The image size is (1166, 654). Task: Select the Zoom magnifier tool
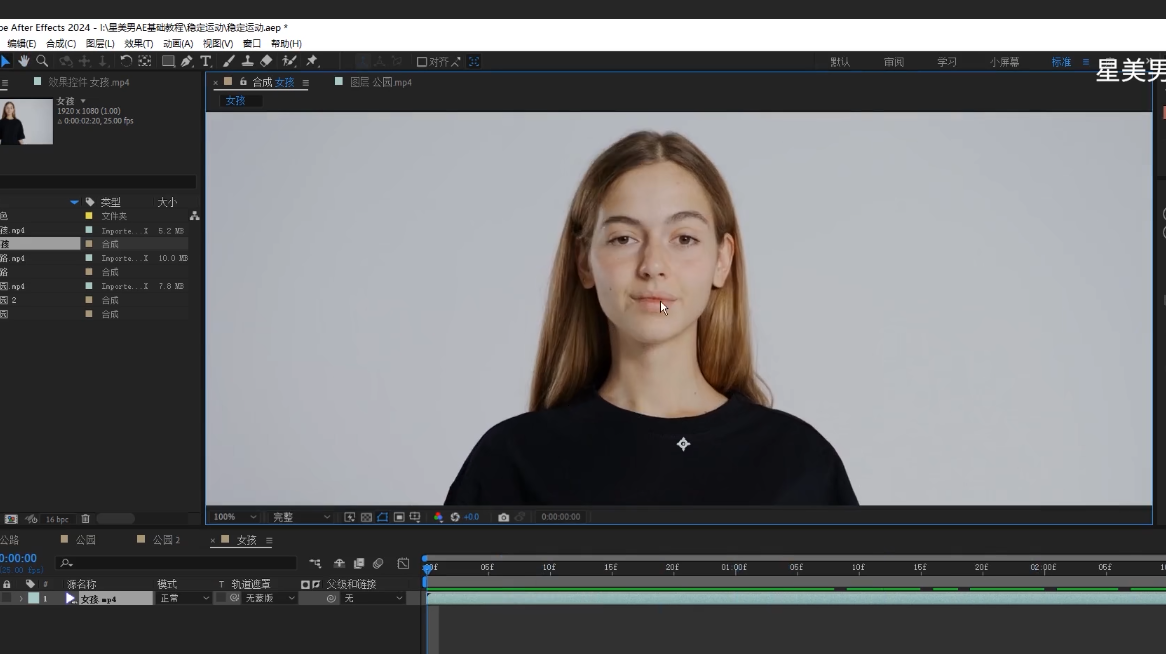click(41, 62)
